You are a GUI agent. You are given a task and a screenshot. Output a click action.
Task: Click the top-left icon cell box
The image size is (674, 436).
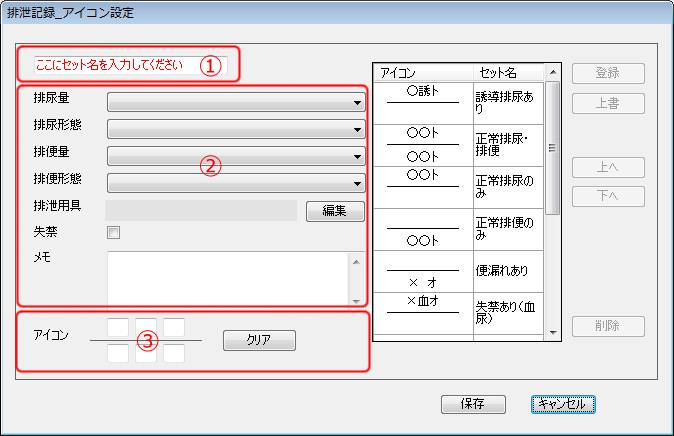click(x=117, y=327)
